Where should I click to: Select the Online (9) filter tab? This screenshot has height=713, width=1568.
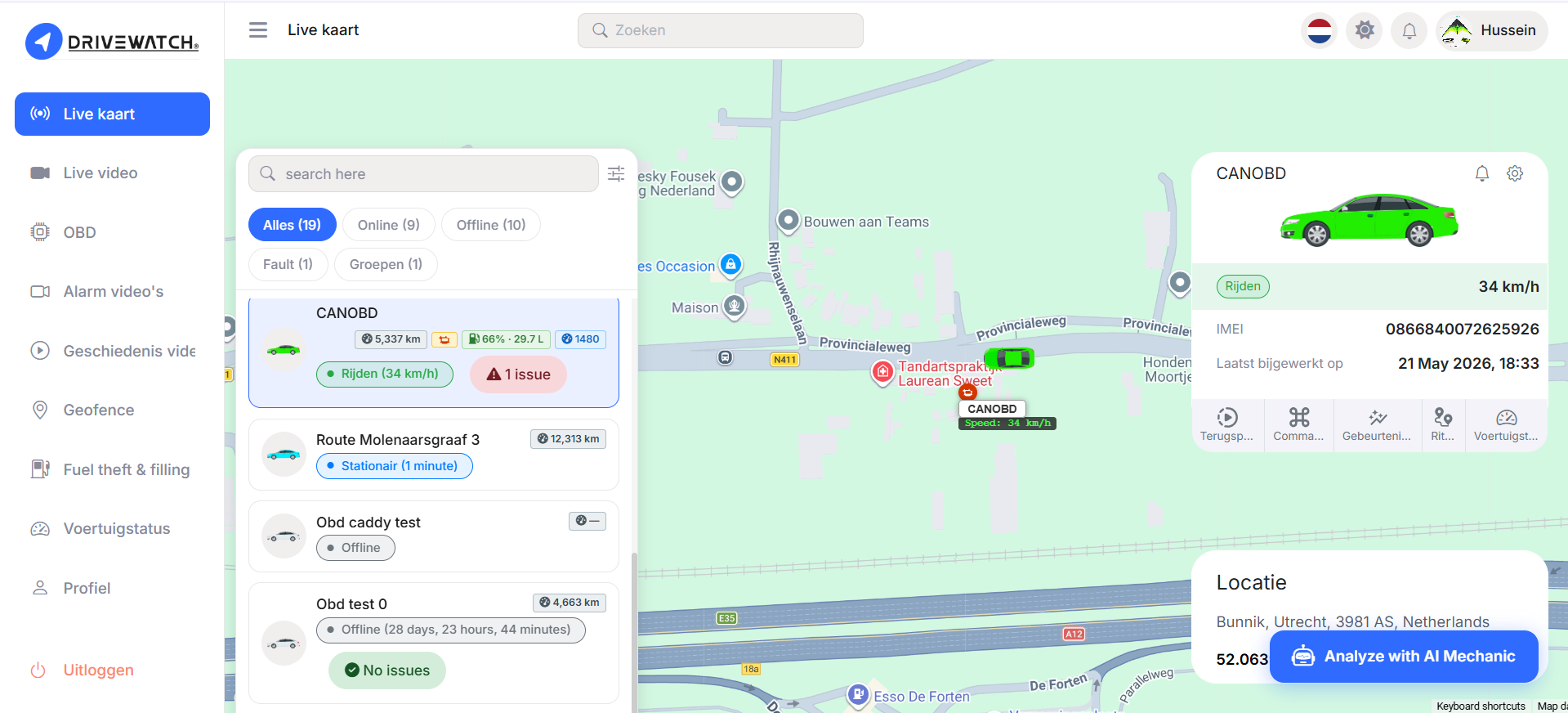click(x=389, y=225)
